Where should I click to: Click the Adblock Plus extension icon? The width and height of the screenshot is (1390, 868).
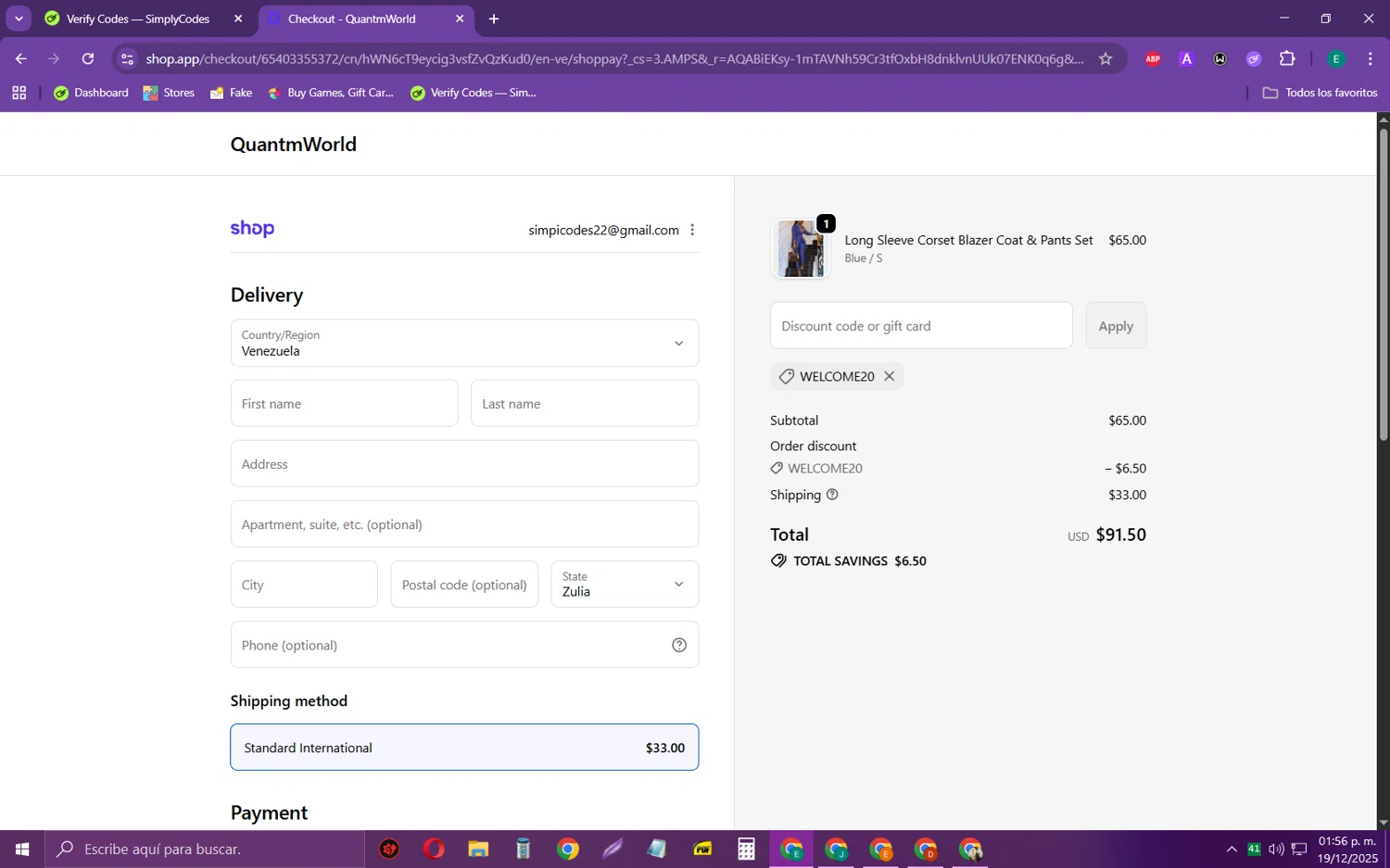[x=1153, y=58]
